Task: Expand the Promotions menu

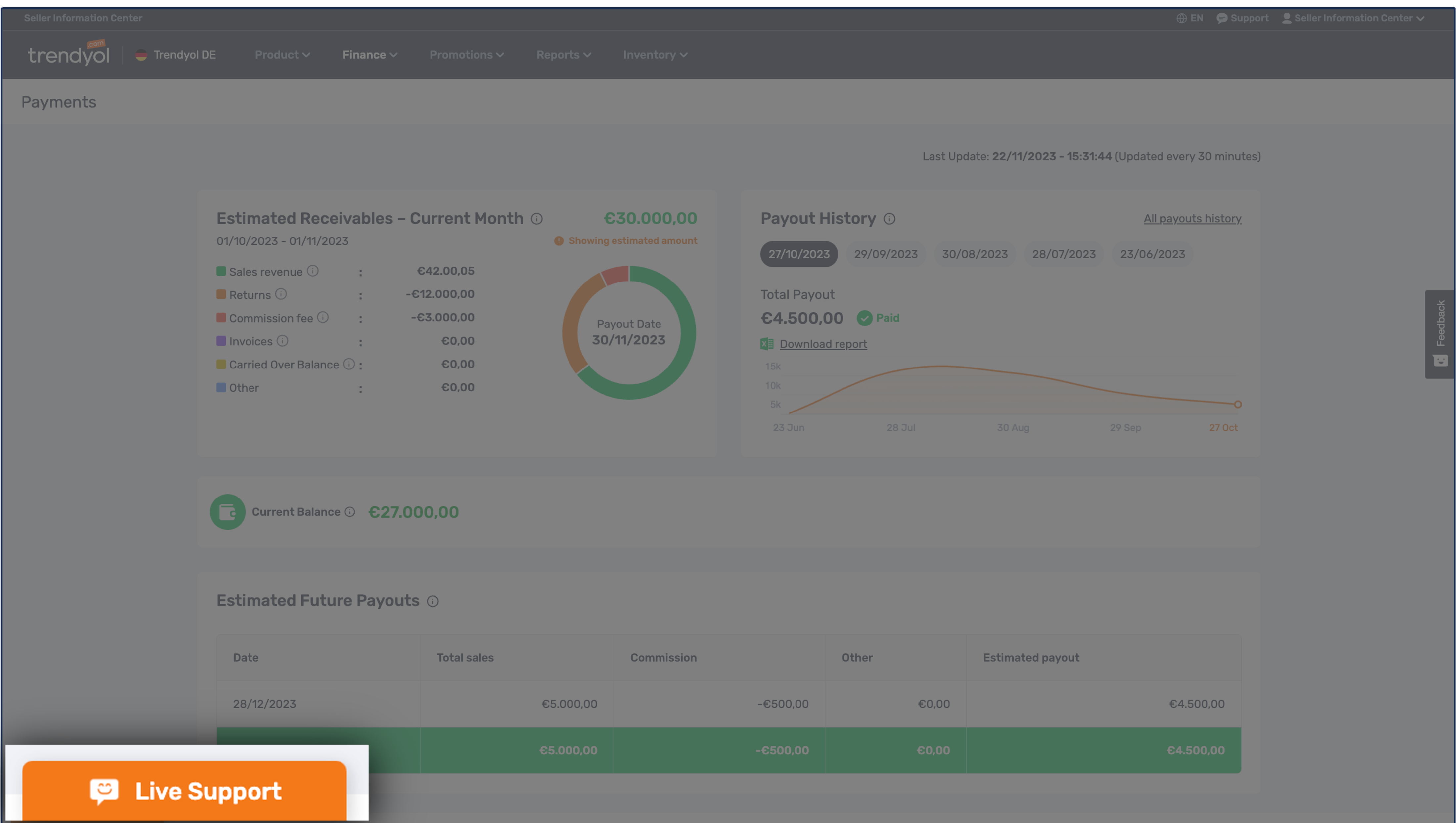Action: click(467, 55)
